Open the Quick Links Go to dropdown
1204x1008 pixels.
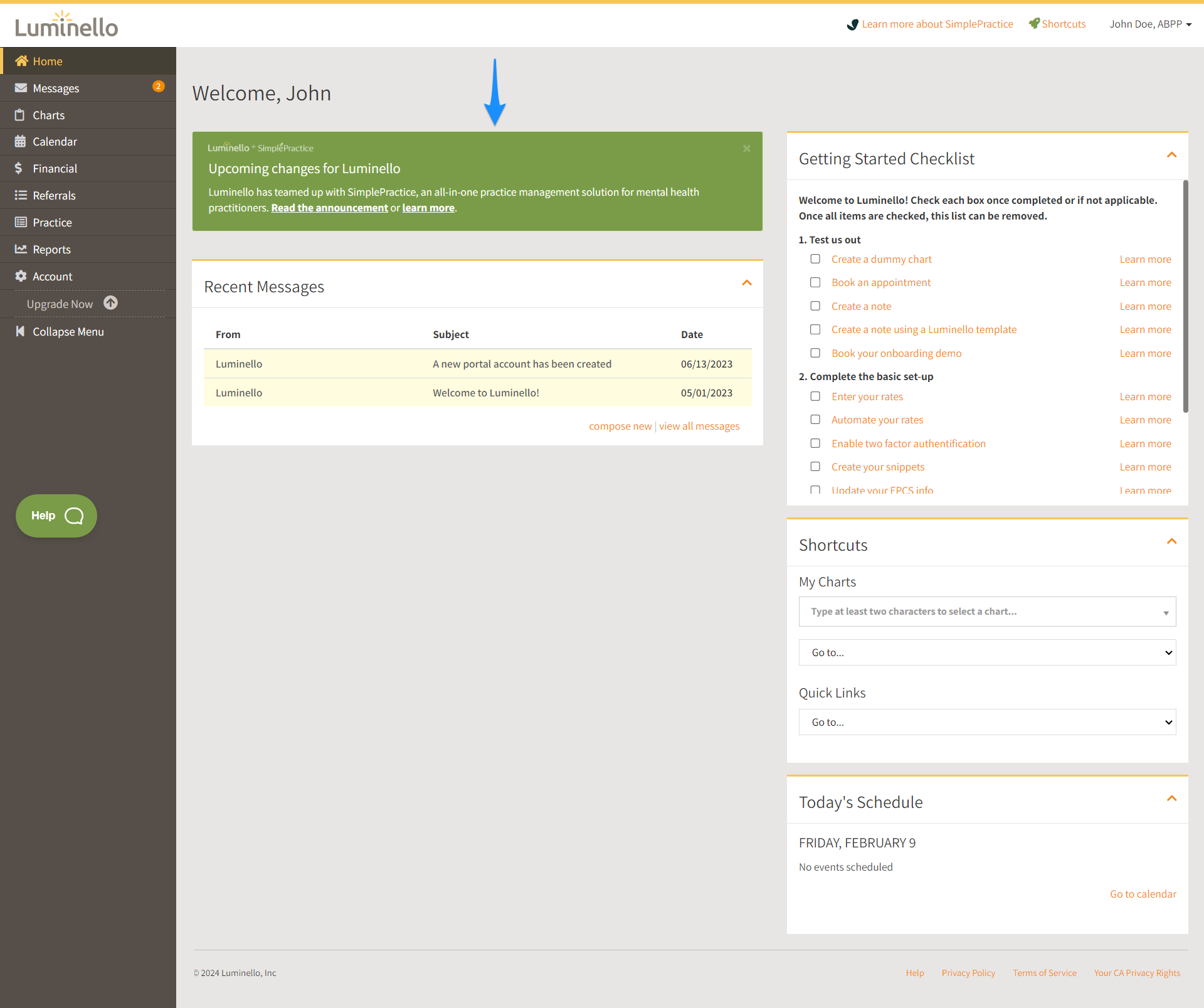pos(987,722)
